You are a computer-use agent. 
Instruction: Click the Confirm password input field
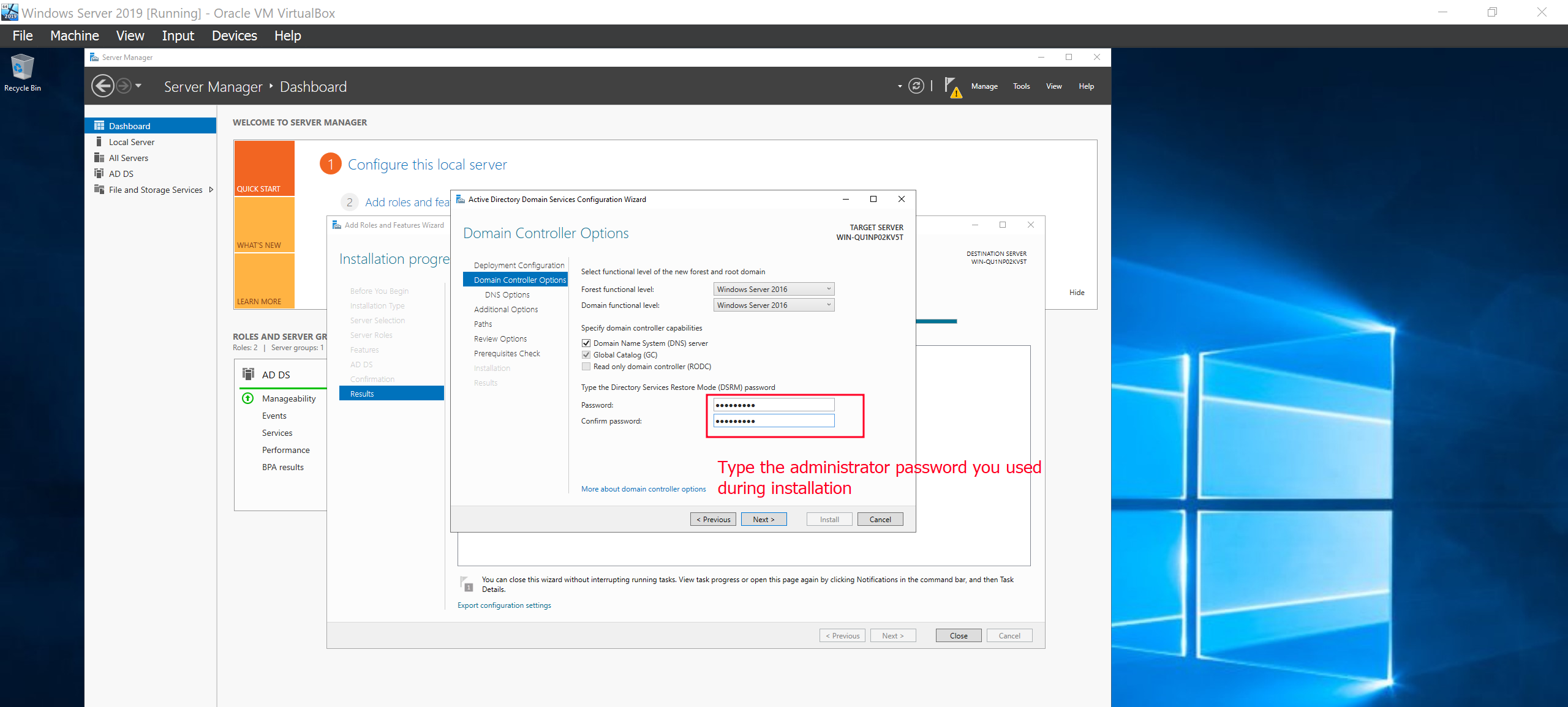774,421
